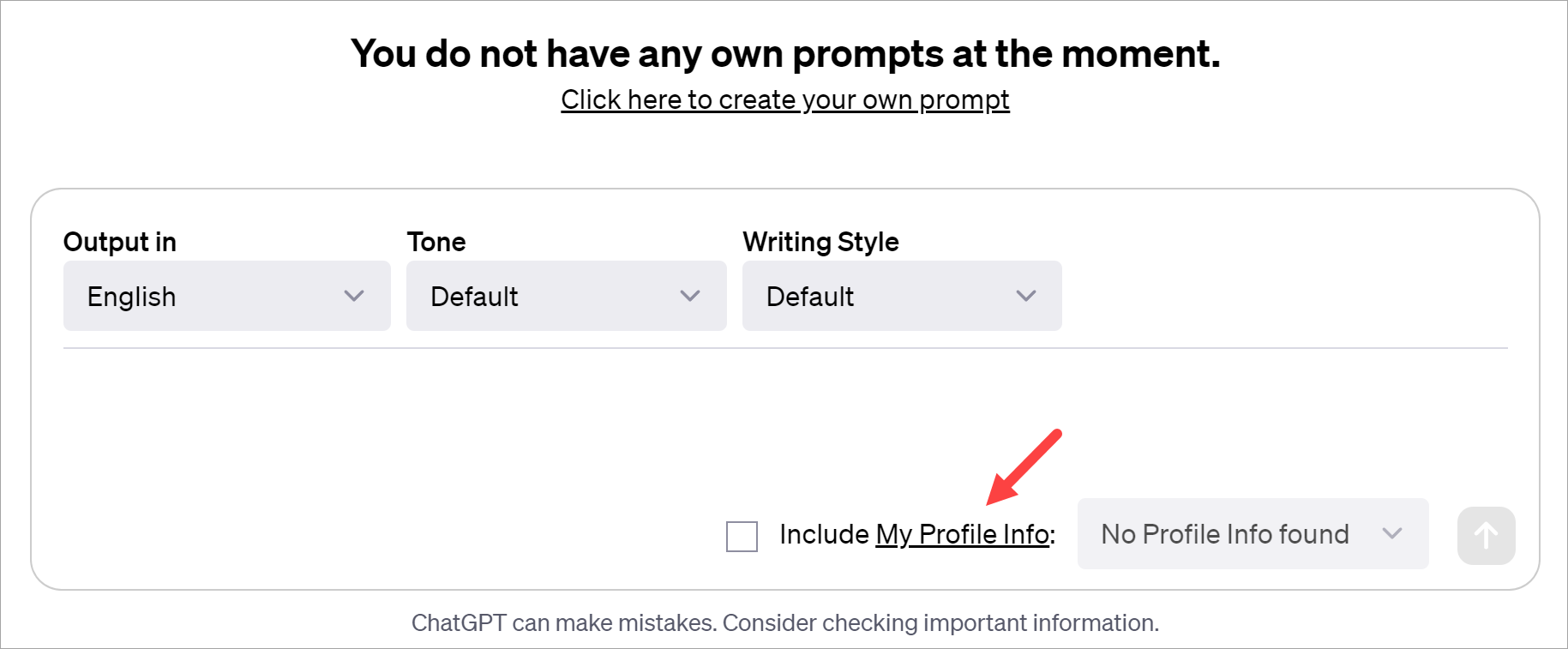Image resolution: width=1568 pixels, height=649 pixels.
Task: Click here to create your own prompt
Action: tap(784, 99)
